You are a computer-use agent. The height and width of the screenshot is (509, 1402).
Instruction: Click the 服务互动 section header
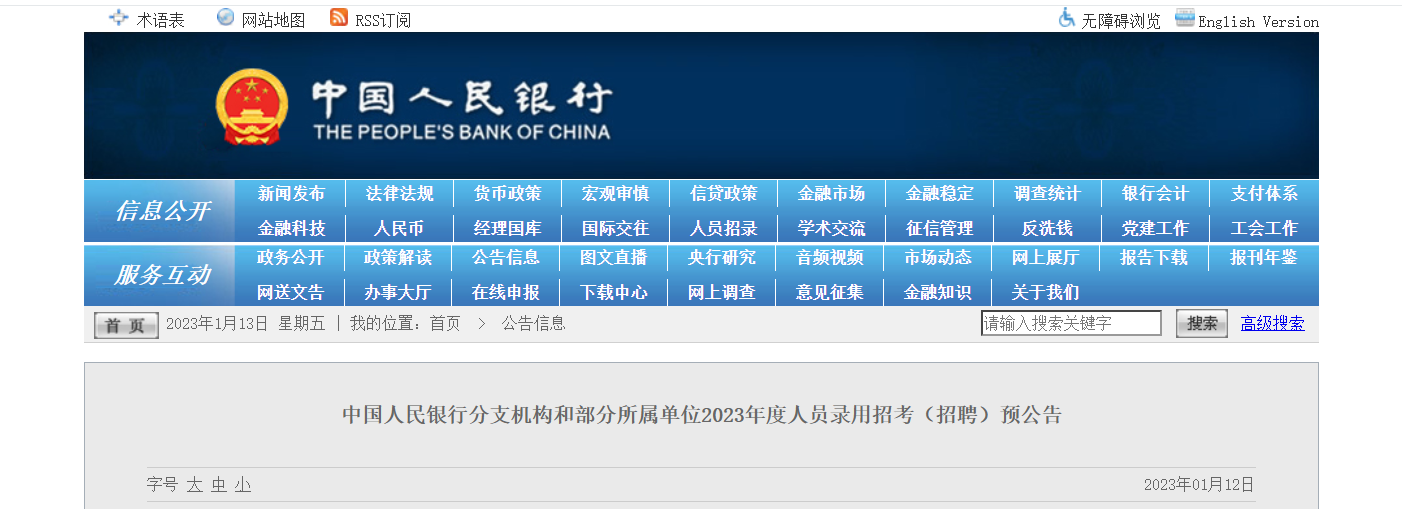[x=162, y=275]
